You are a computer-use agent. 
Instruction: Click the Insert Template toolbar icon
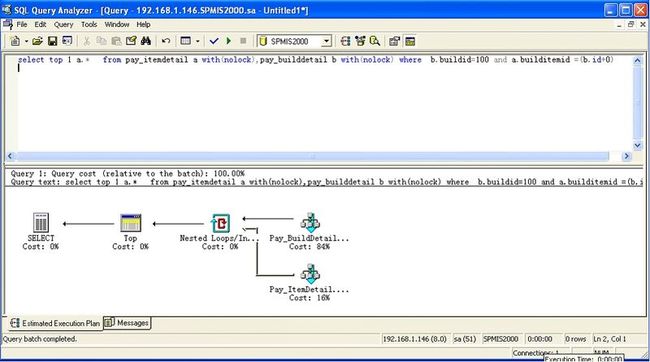[x=67, y=41]
